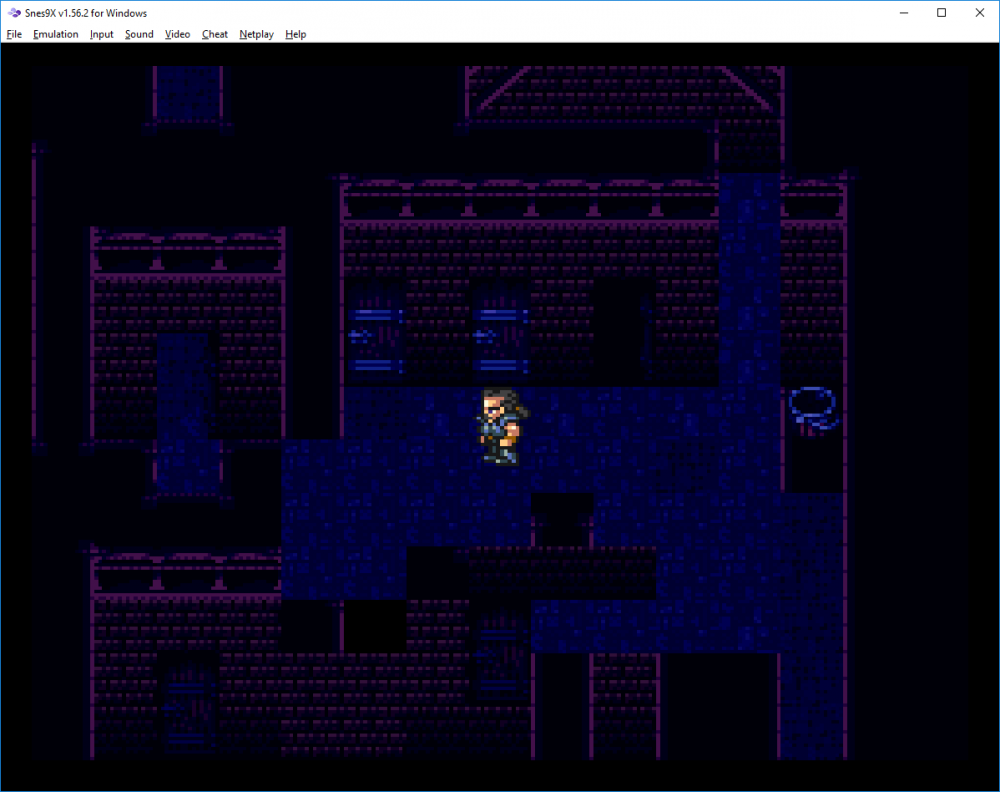Open the Netplay menu
Screen dimensions: 1000x792
(x=256, y=34)
